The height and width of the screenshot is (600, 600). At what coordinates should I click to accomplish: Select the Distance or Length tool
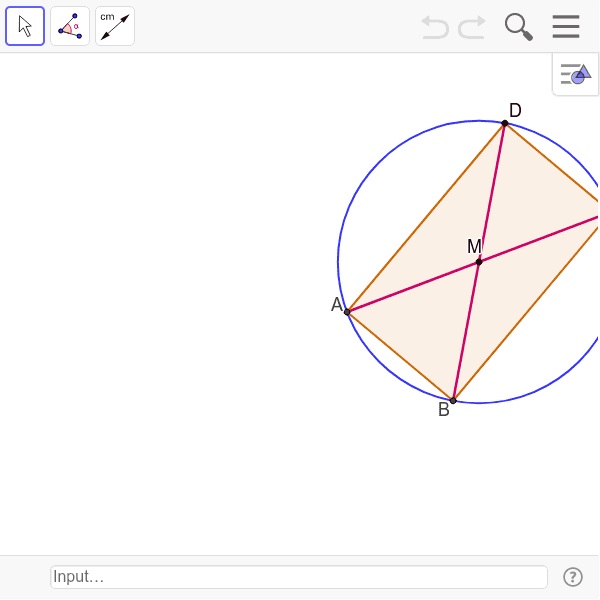tap(115, 26)
